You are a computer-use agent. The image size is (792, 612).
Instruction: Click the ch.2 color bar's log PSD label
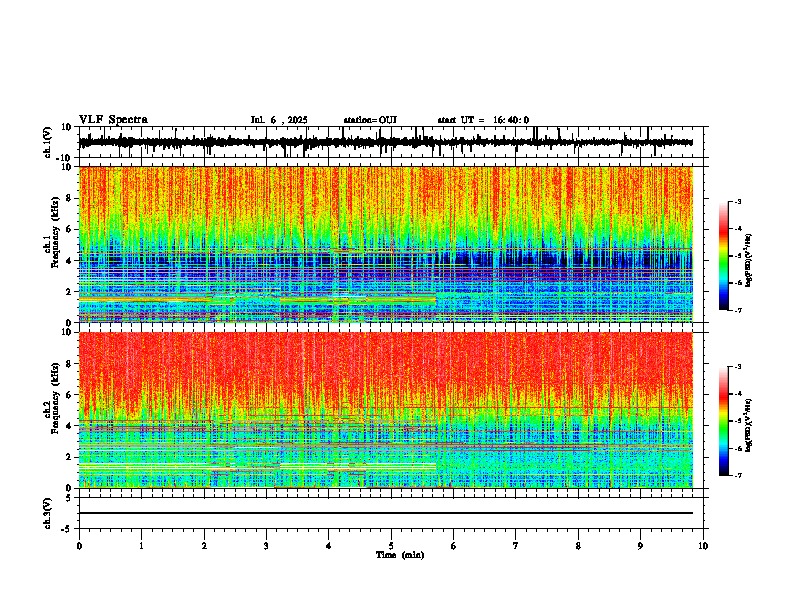pyautogui.click(x=749, y=425)
